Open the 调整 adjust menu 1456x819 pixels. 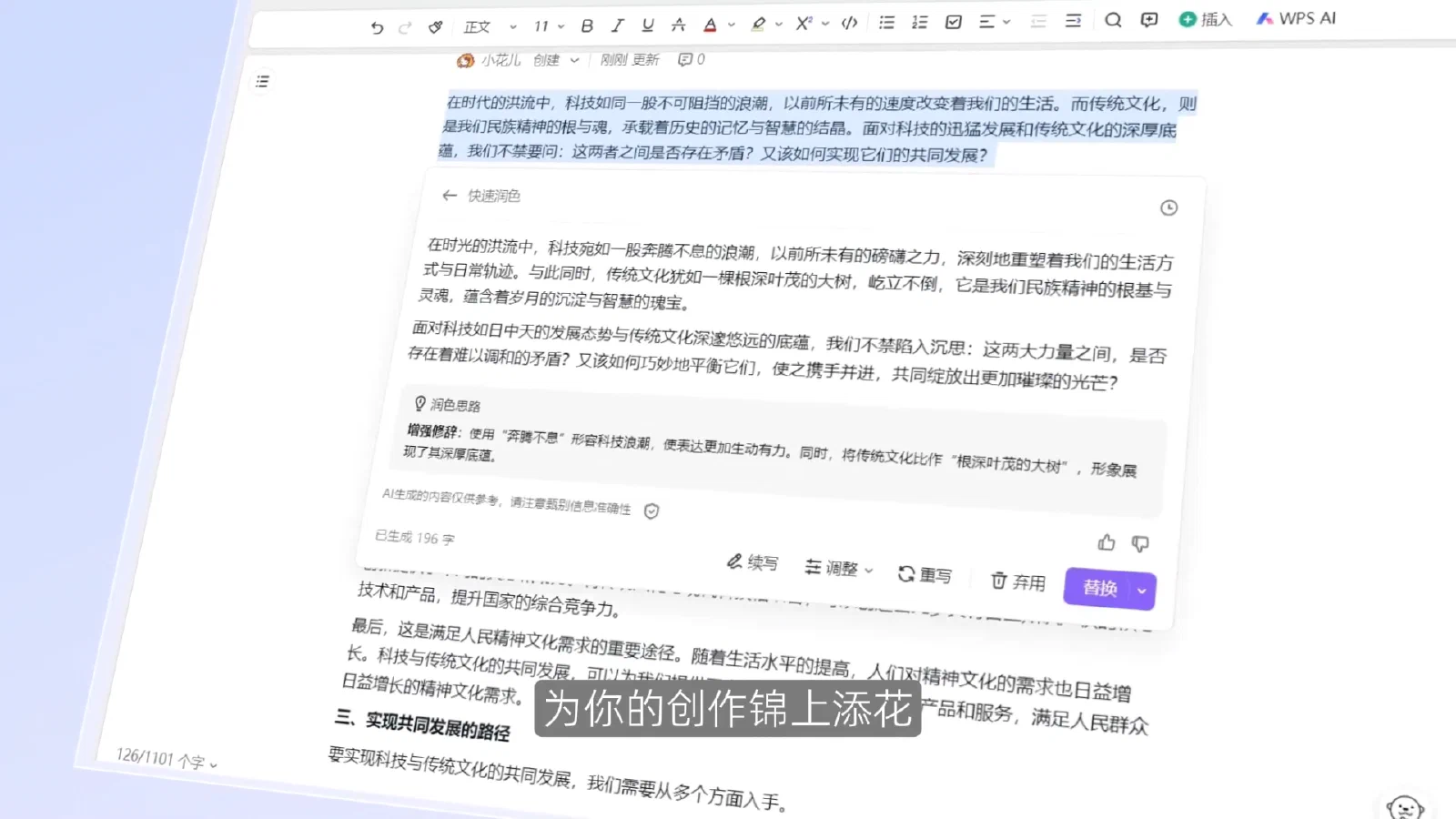(839, 568)
